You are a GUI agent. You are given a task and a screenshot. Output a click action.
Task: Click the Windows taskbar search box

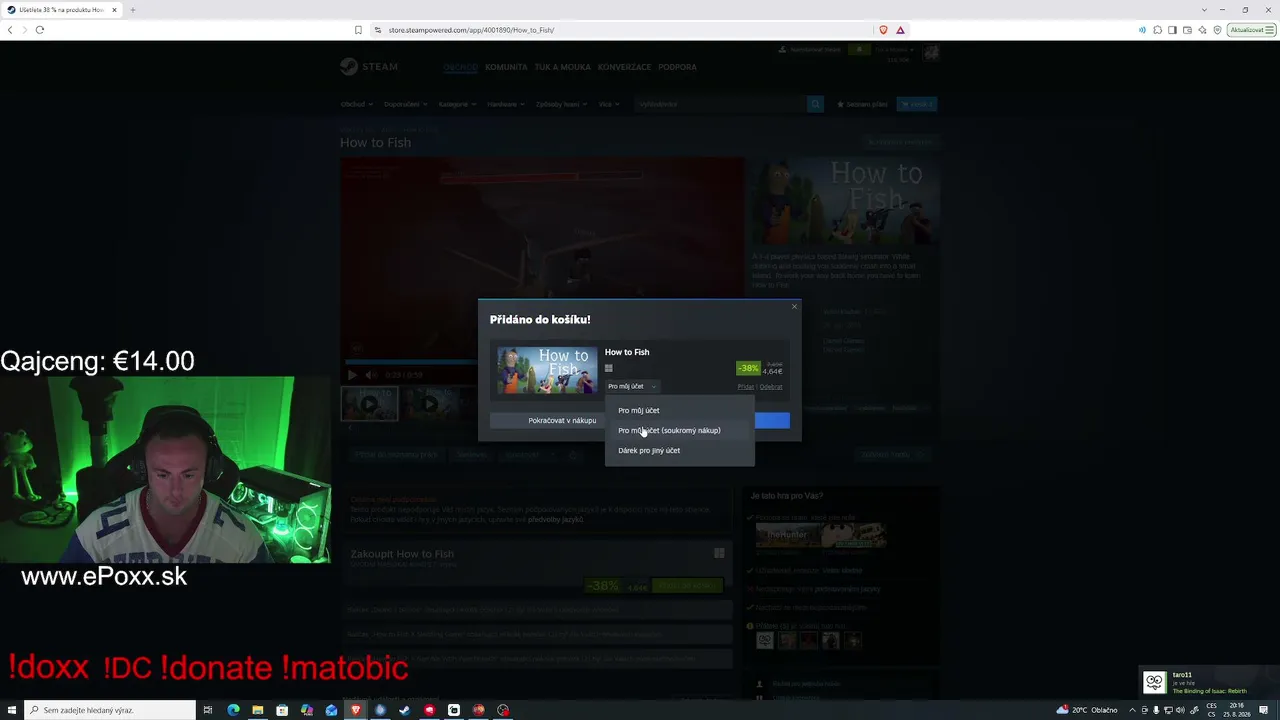(x=110, y=710)
